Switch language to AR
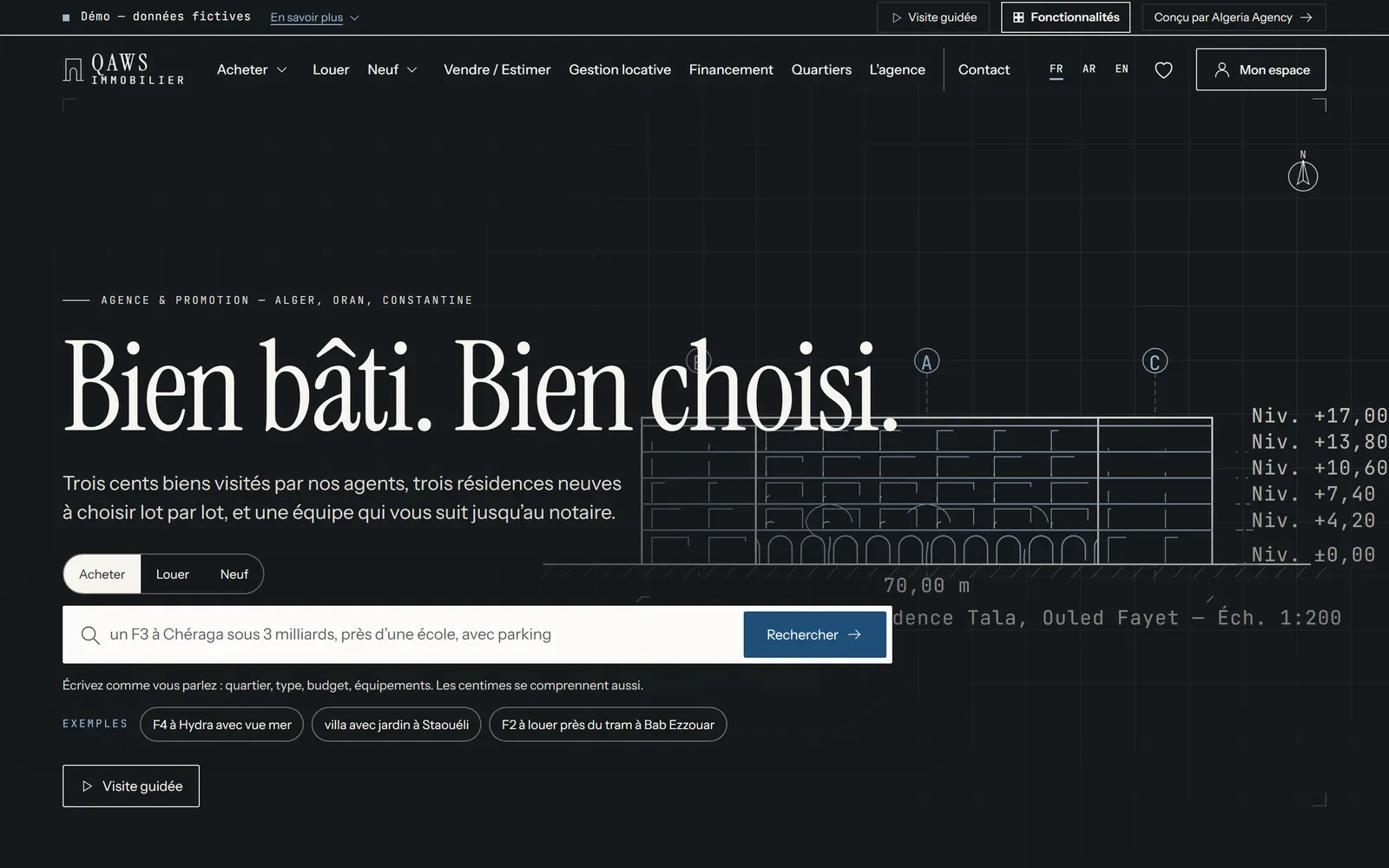Screen dimensions: 1389x868 (x=1089, y=69)
